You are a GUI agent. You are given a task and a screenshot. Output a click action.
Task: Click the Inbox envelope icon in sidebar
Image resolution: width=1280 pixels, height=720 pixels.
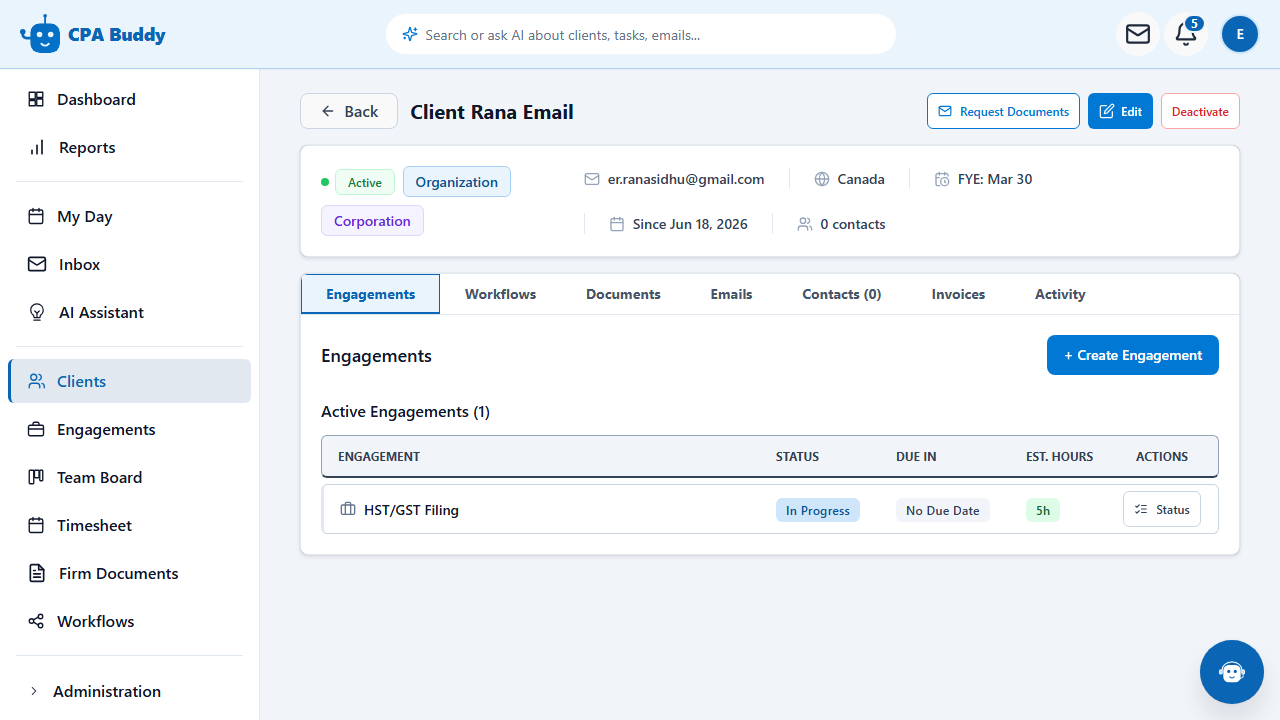37,264
